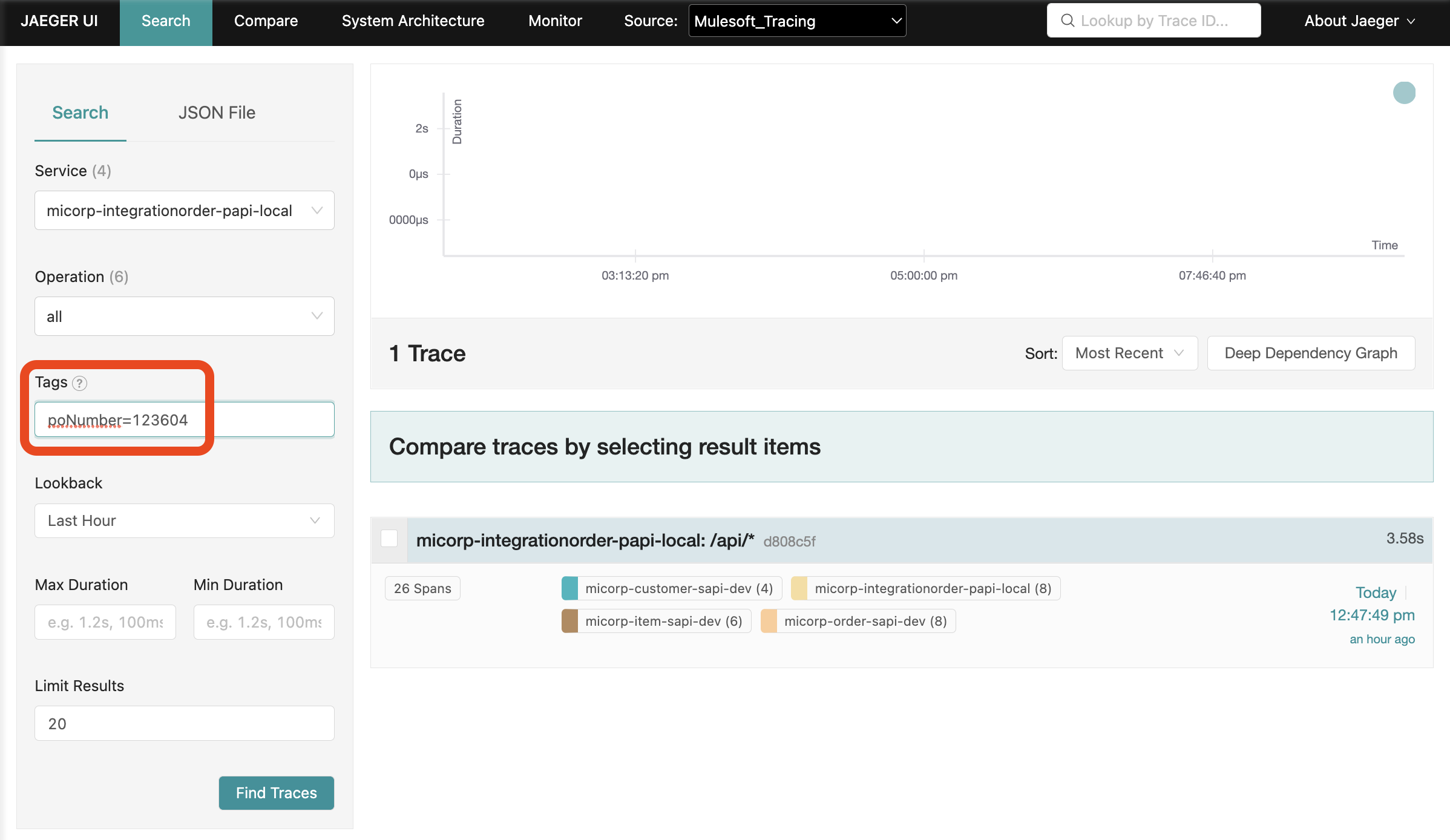Expand the Sort Most Recent dropdown
Screen dimensions: 1450x840
click(1128, 352)
